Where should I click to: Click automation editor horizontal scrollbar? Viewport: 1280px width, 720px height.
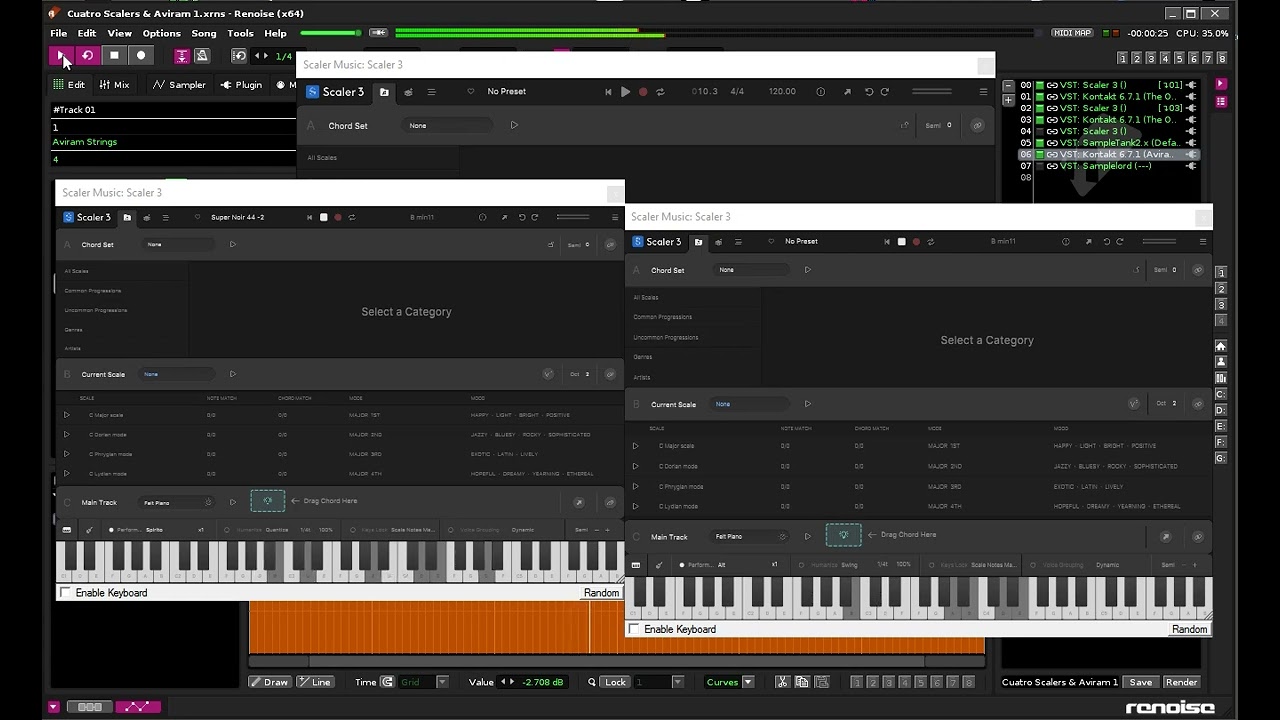tap(616, 661)
